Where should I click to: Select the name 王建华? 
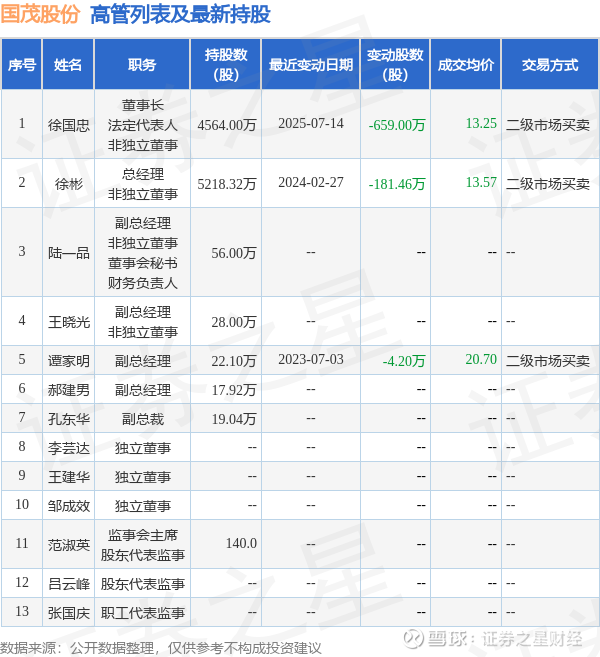68,477
